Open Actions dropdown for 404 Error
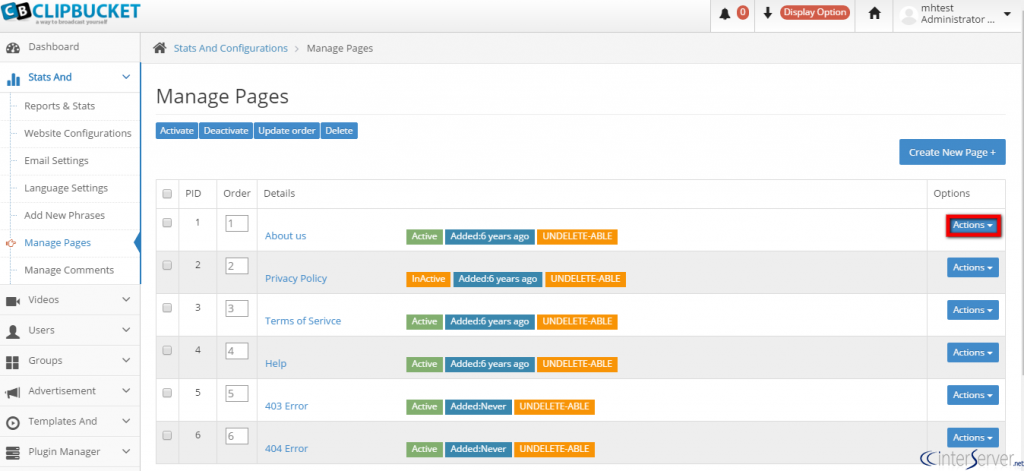 [973, 438]
